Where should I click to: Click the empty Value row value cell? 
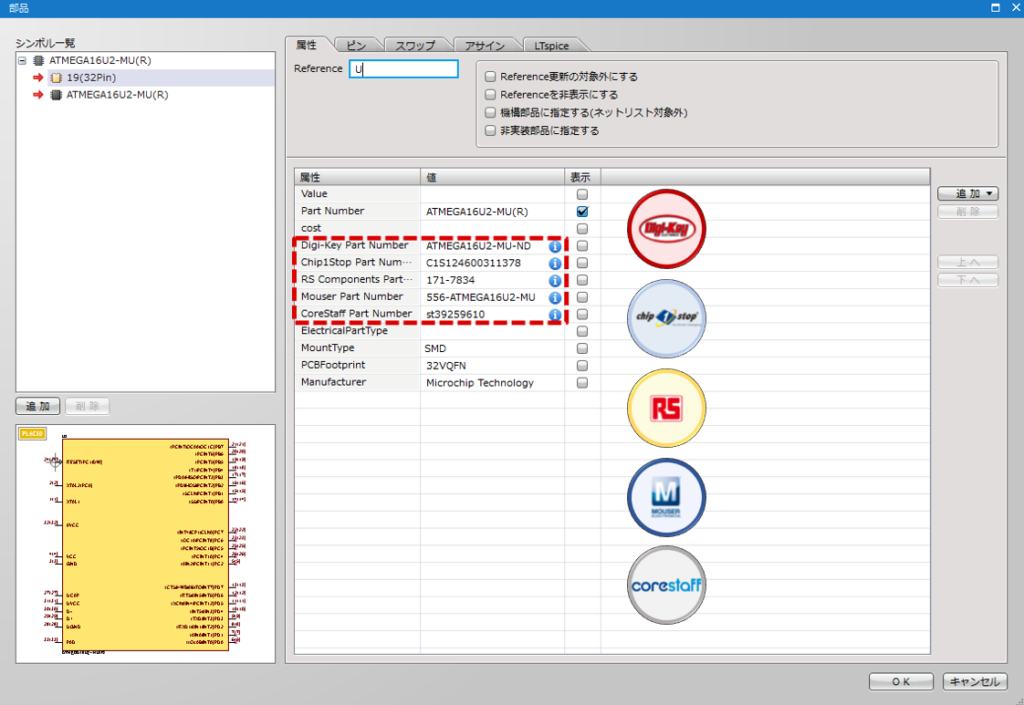[492, 195]
